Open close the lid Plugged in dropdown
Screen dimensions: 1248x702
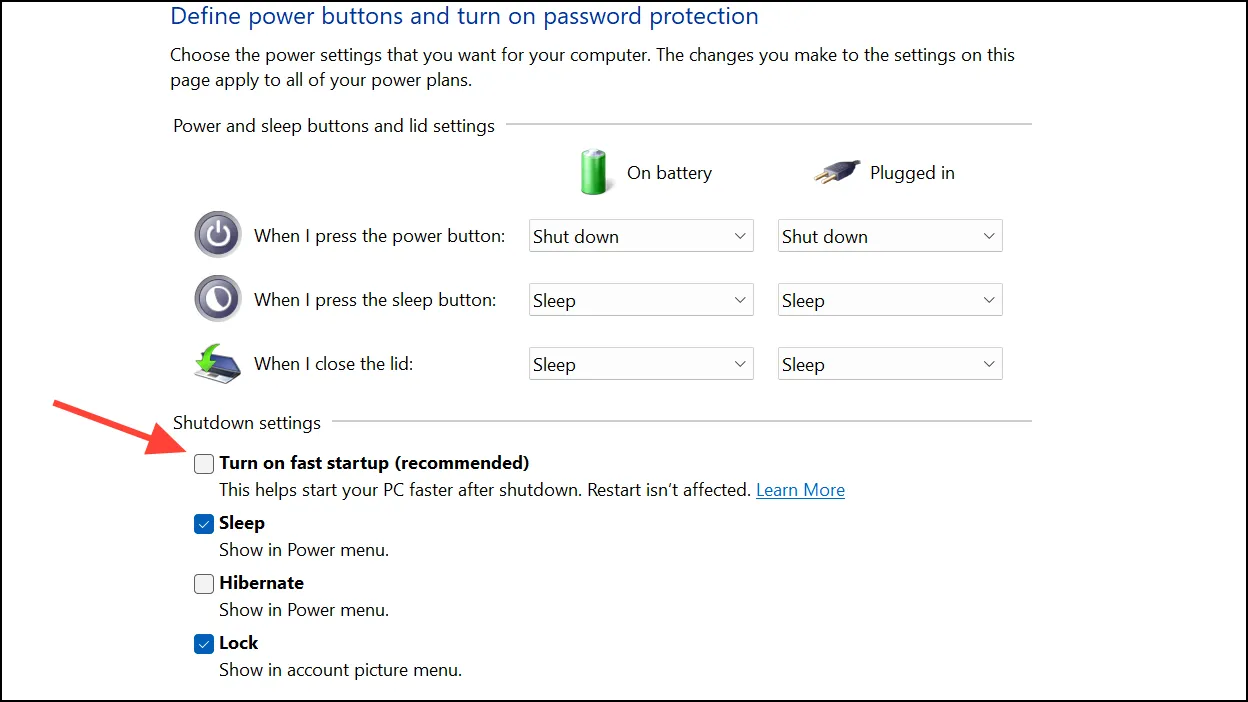pyautogui.click(x=890, y=364)
